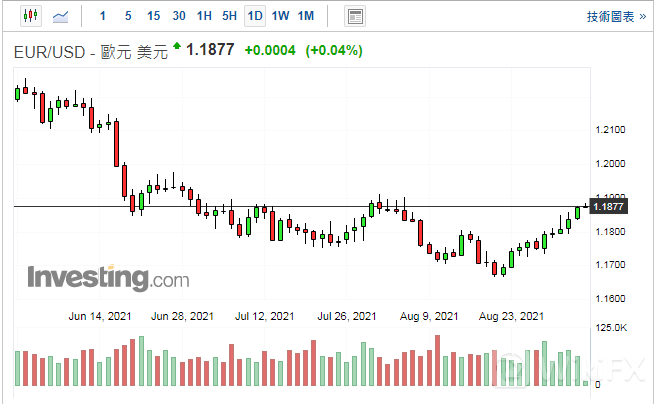Click the Aug 9, 2021 date marker
Image resolution: width=656 pixels, height=404 pixels.
[x=428, y=316]
